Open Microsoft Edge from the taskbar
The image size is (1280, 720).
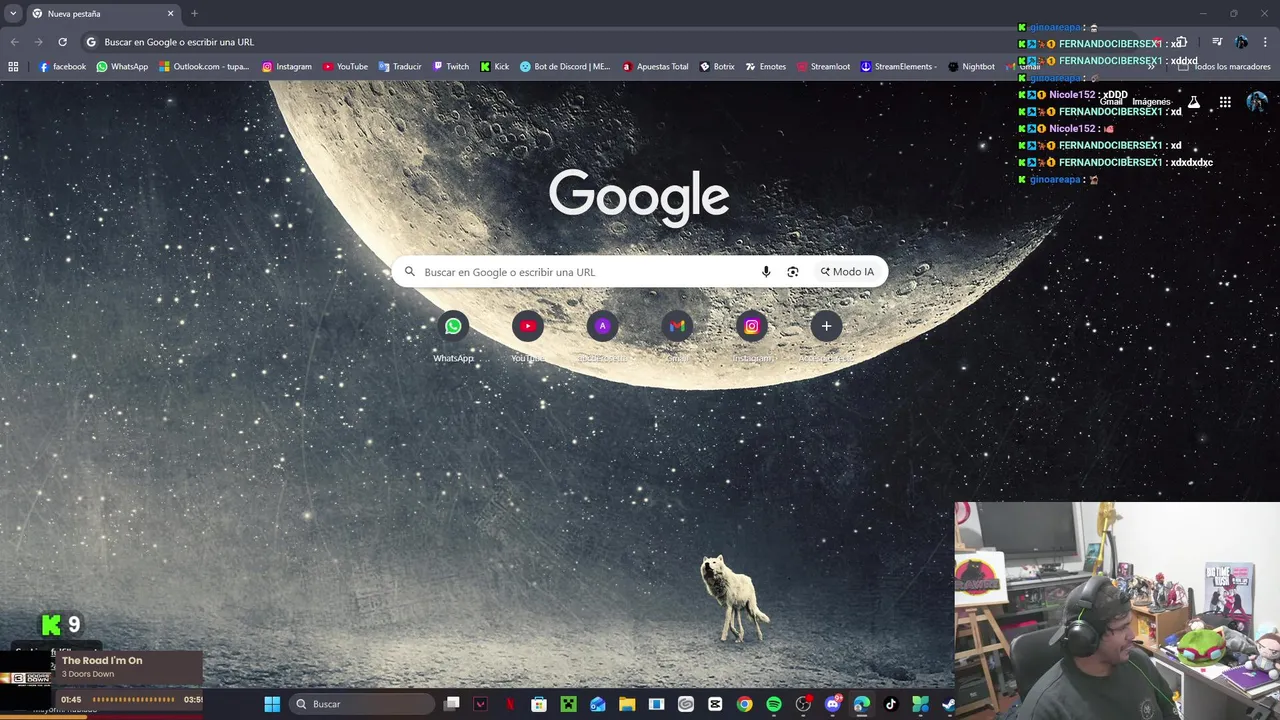862,704
